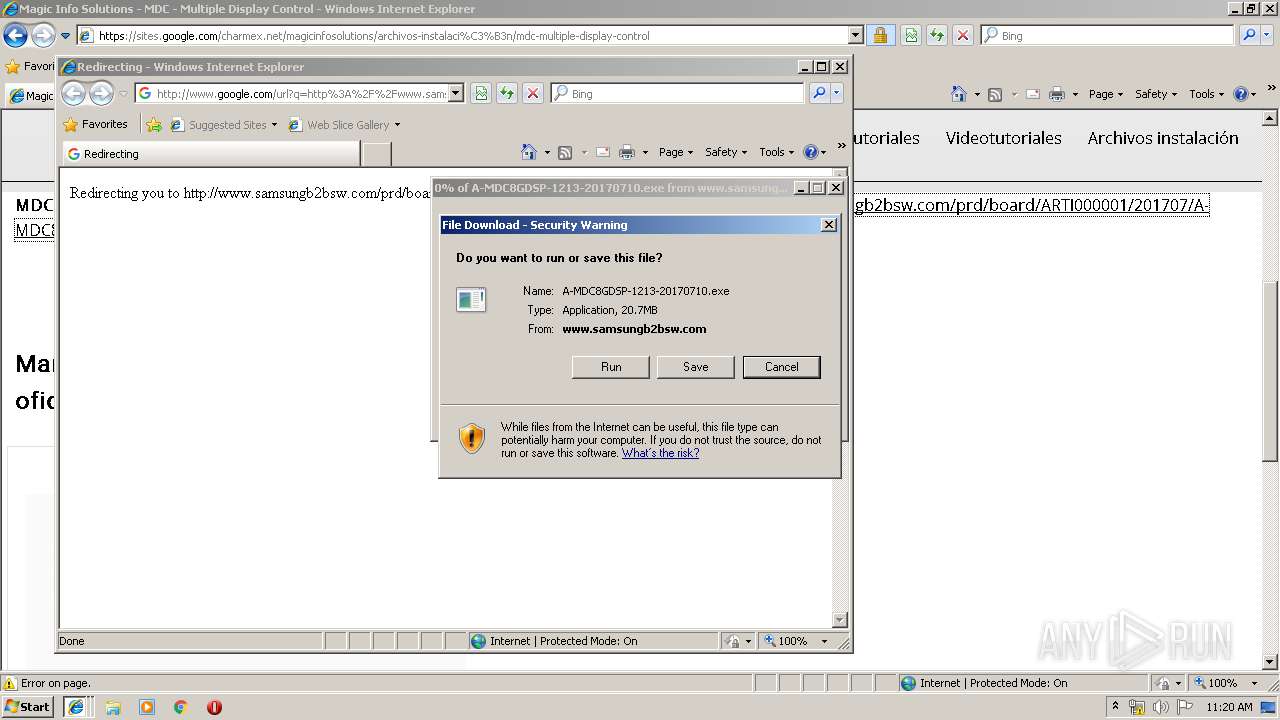Viewport: 1280px width, 720px height.
Task: Click the lock security report icon
Action: pyautogui.click(x=879, y=35)
